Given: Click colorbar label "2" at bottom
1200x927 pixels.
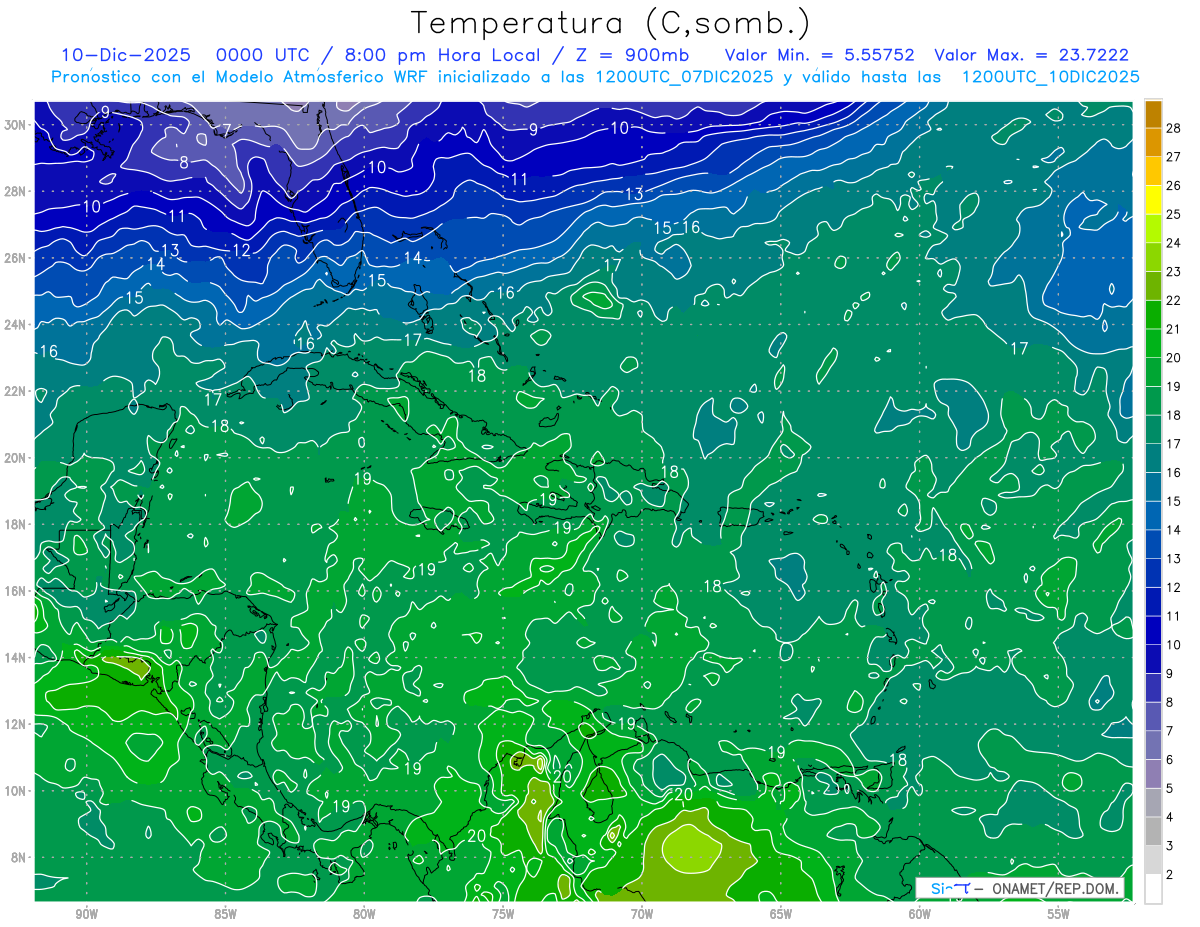Looking at the screenshot, I should click(x=1169, y=875).
